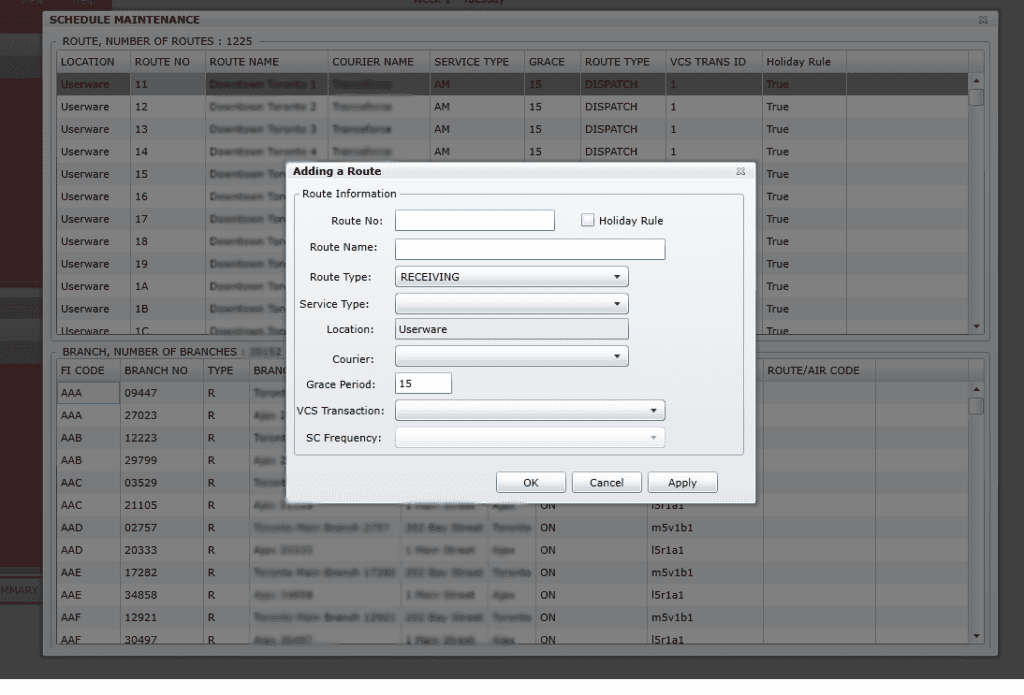Click the branch list scroll-down arrow
The width and height of the screenshot is (1024, 695).
click(975, 635)
